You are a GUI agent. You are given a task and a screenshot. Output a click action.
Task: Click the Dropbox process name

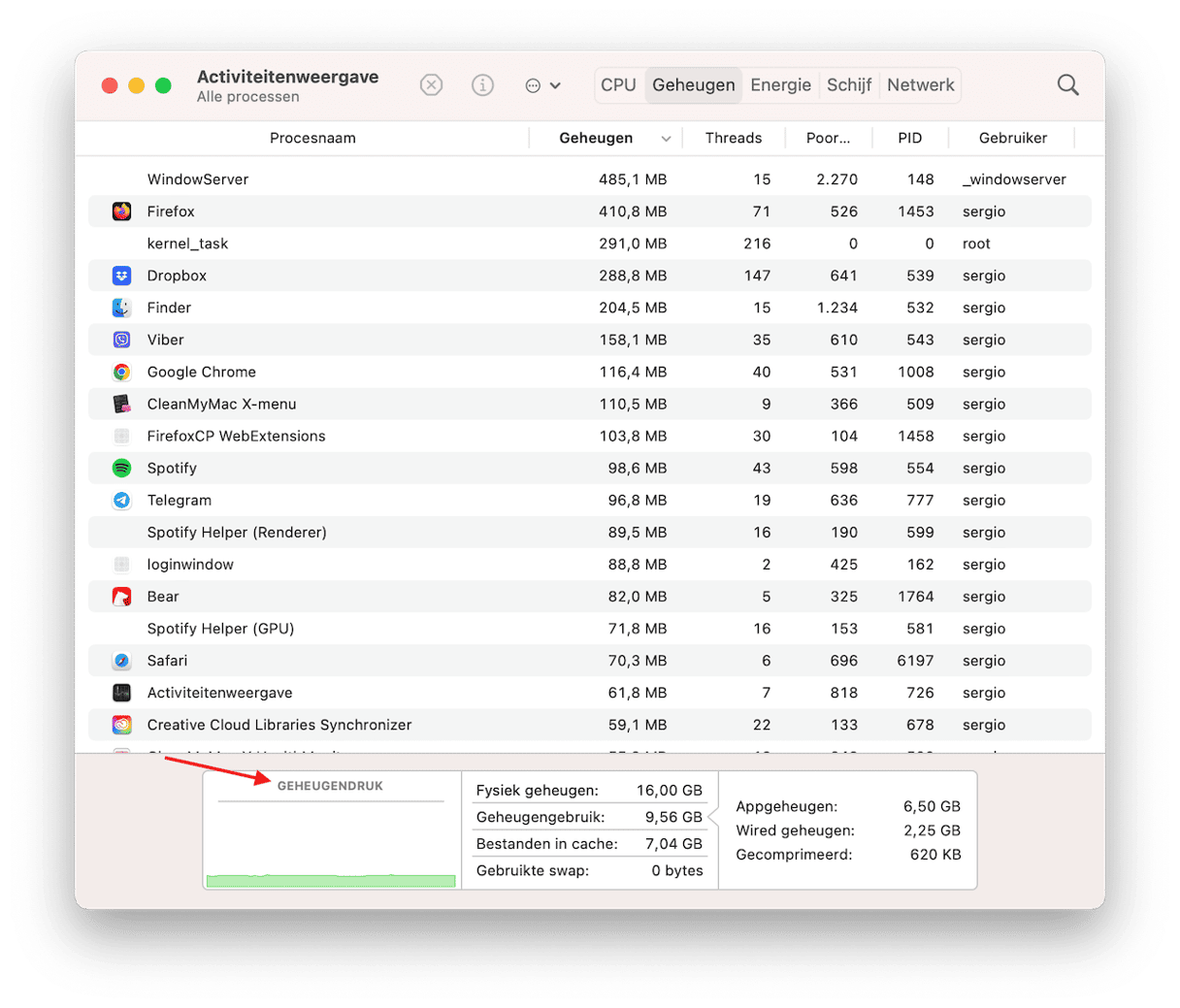pyautogui.click(x=177, y=276)
